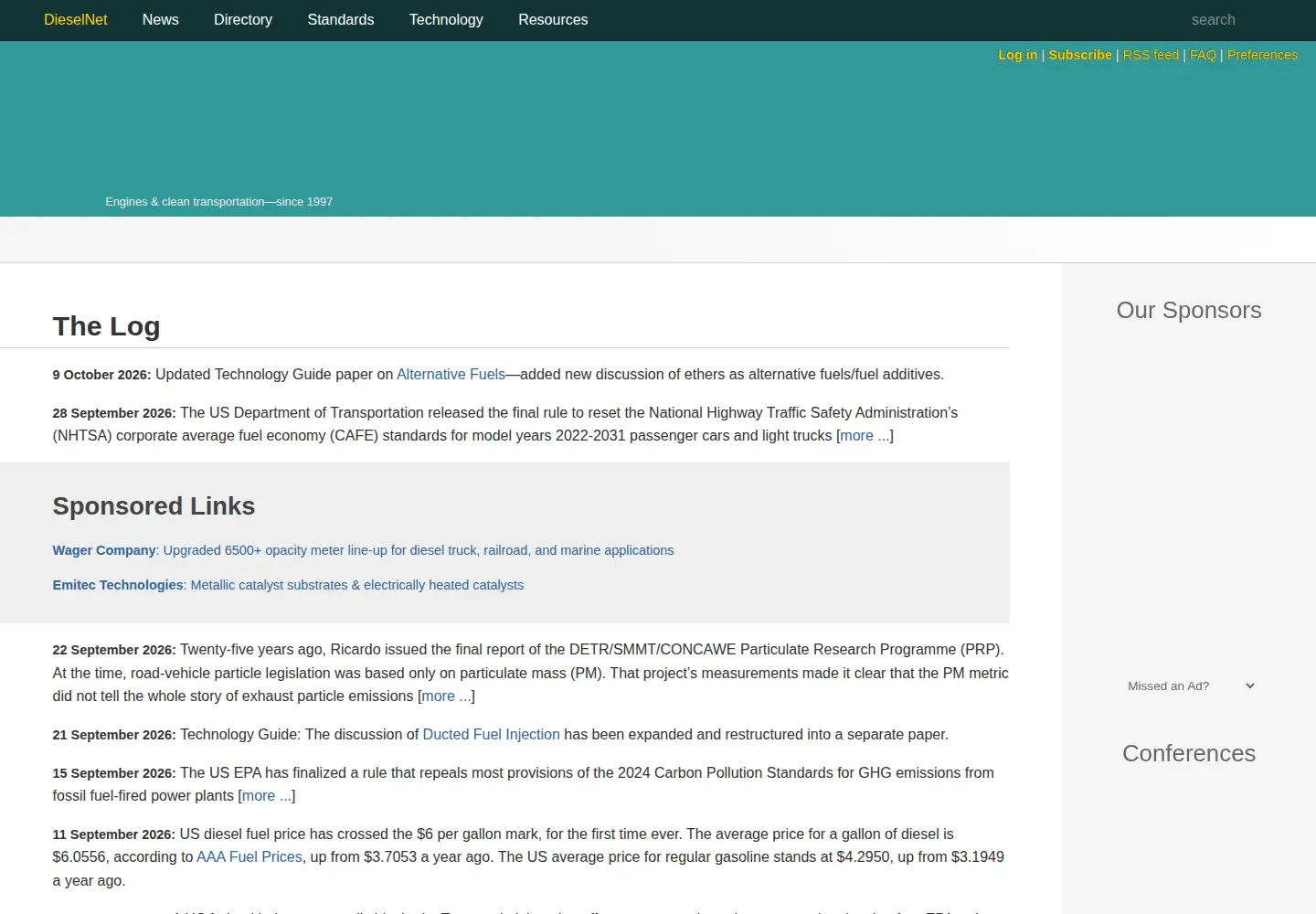The height and width of the screenshot is (914, 1316).
Task: Open the RSS feed link
Action: (x=1151, y=55)
